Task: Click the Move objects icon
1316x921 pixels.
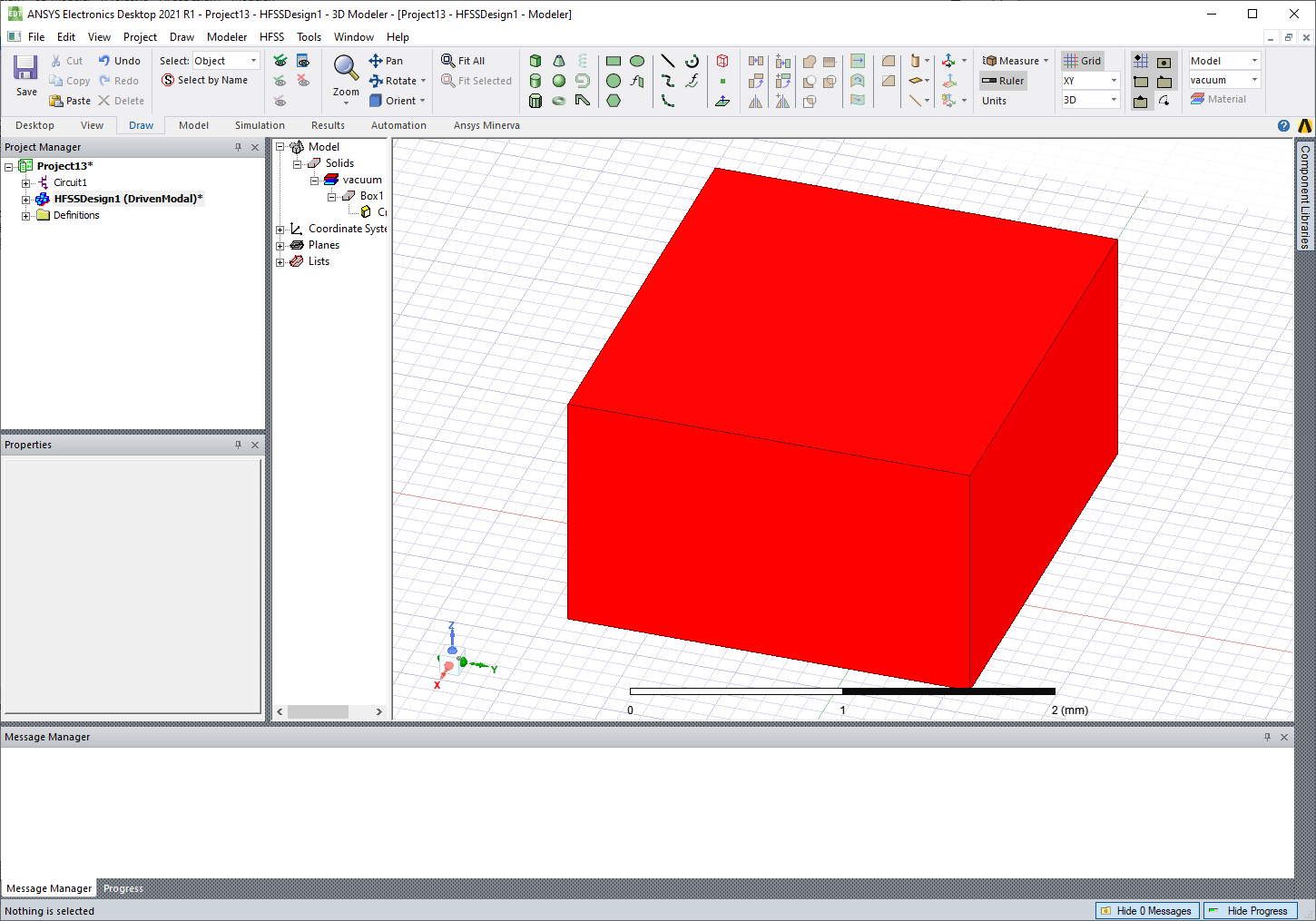Action: (x=755, y=61)
